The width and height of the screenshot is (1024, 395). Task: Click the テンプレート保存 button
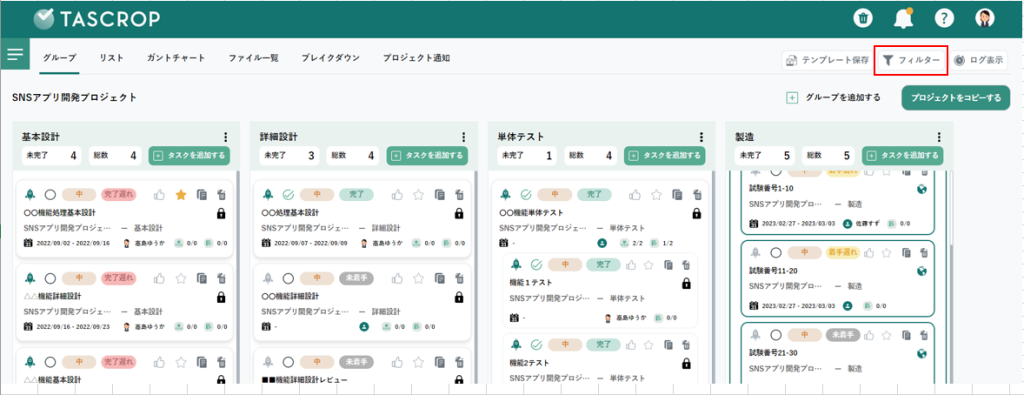click(827, 61)
